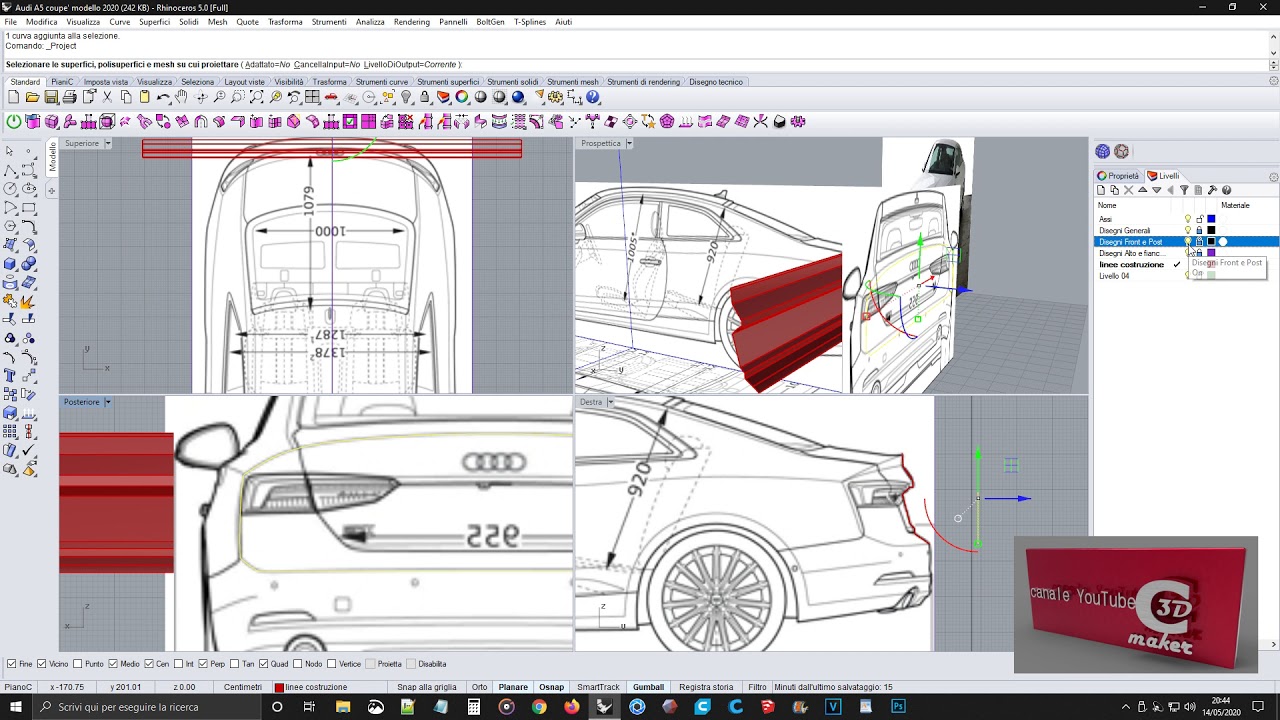Viewport: 1280px width, 720px height.
Task: Toggle Orto mode in status bar
Action: click(479, 687)
